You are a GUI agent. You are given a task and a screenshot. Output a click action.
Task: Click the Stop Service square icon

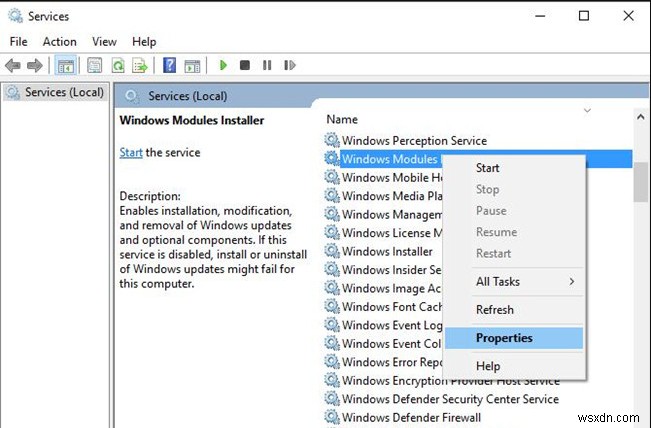click(245, 65)
